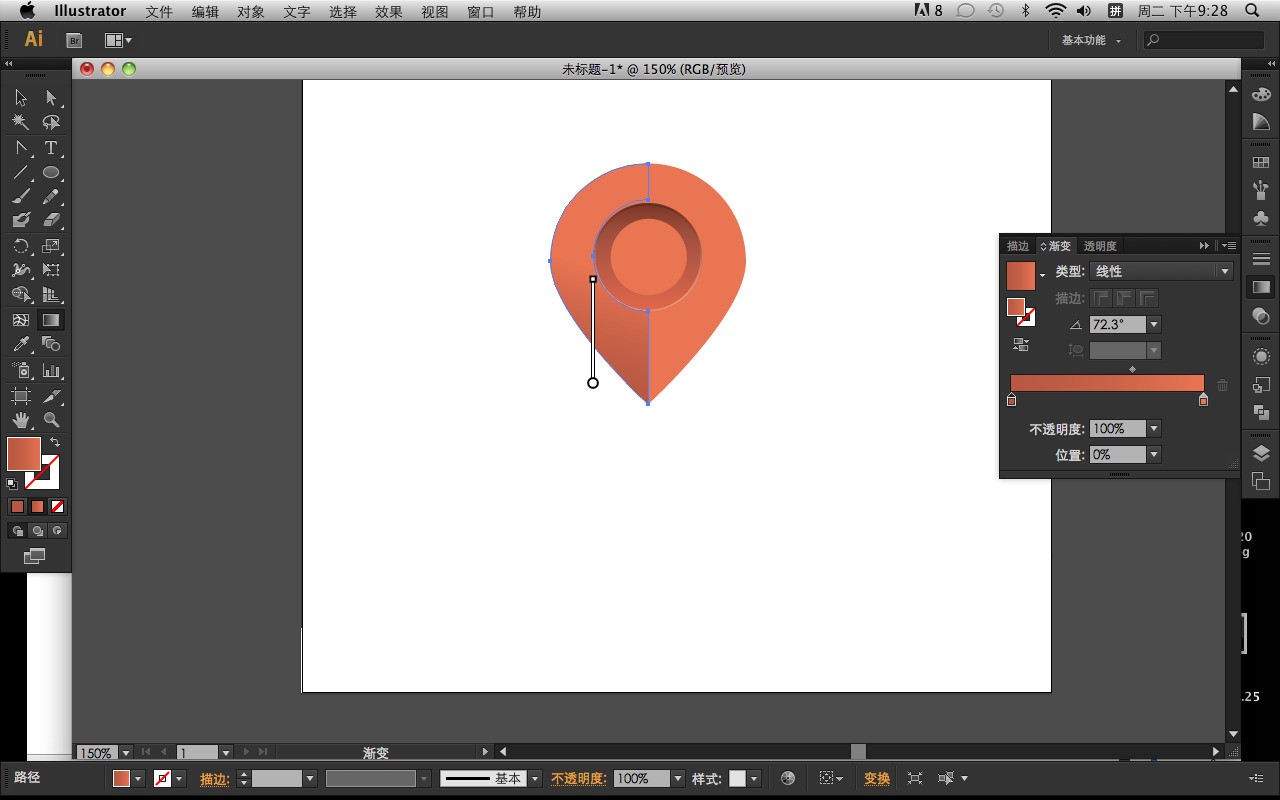1280x800 pixels.
Task: Choose the Eyedropper tool
Action: (21, 345)
